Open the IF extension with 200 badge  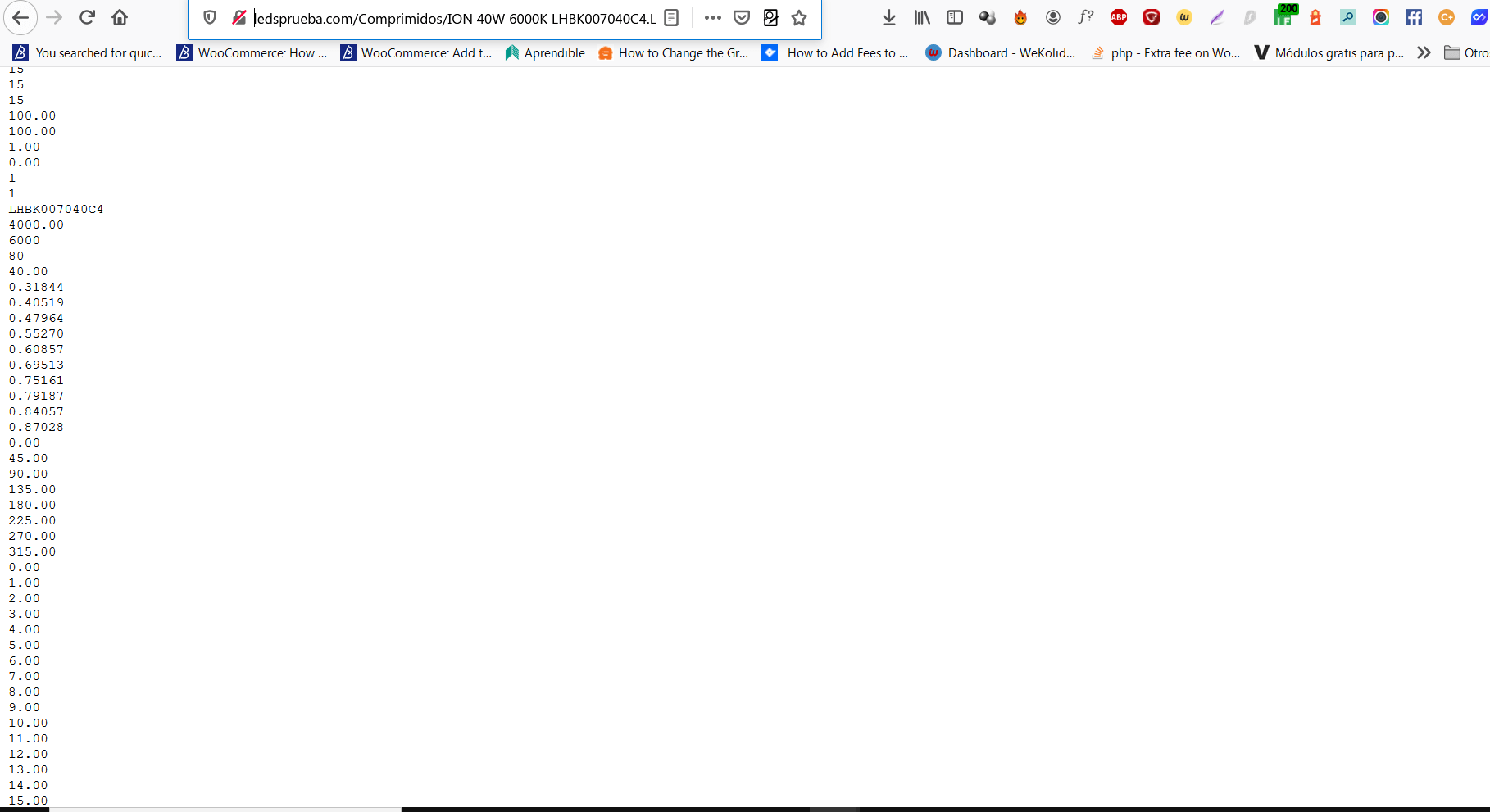(1284, 16)
